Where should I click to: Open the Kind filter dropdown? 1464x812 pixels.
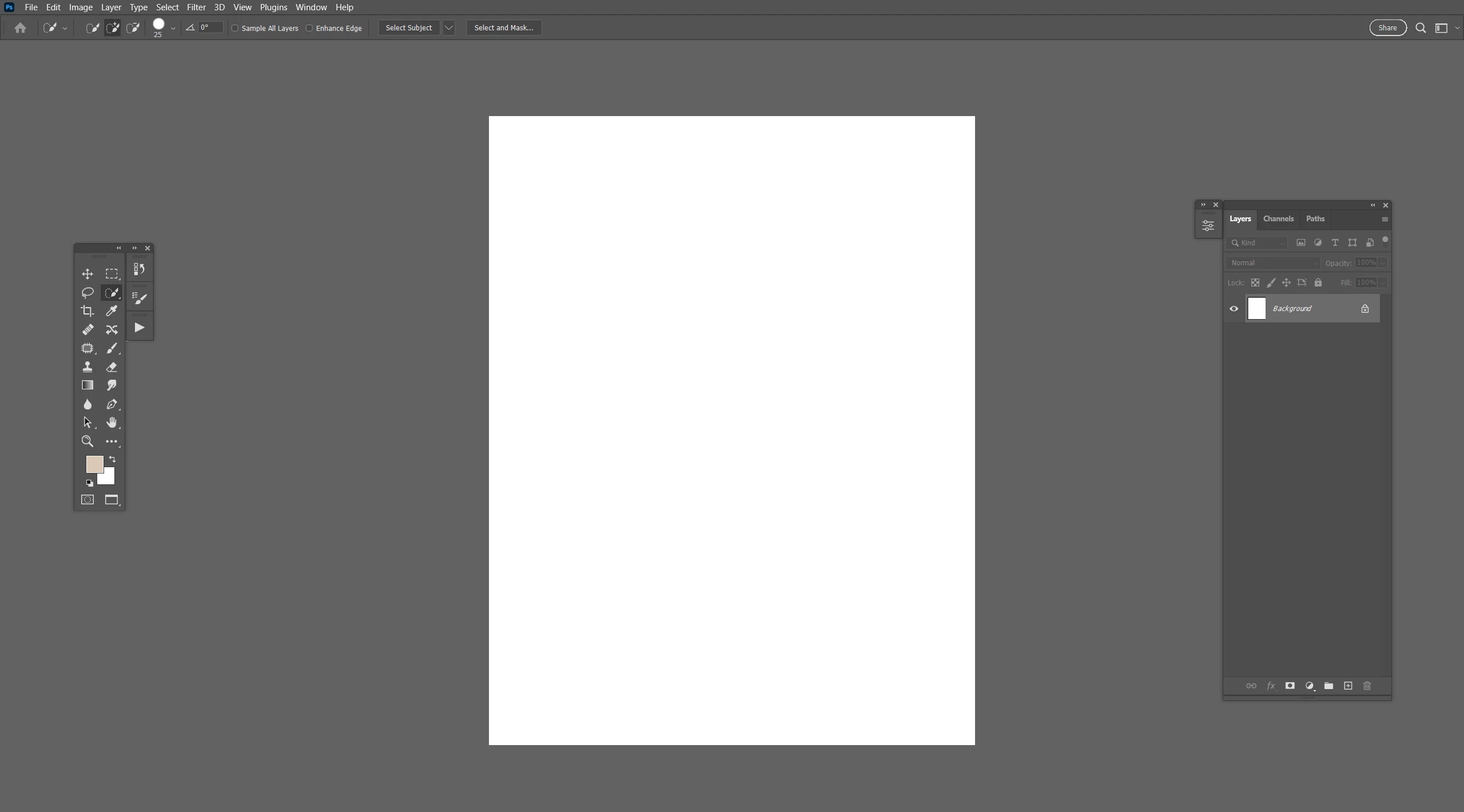(x=1257, y=243)
